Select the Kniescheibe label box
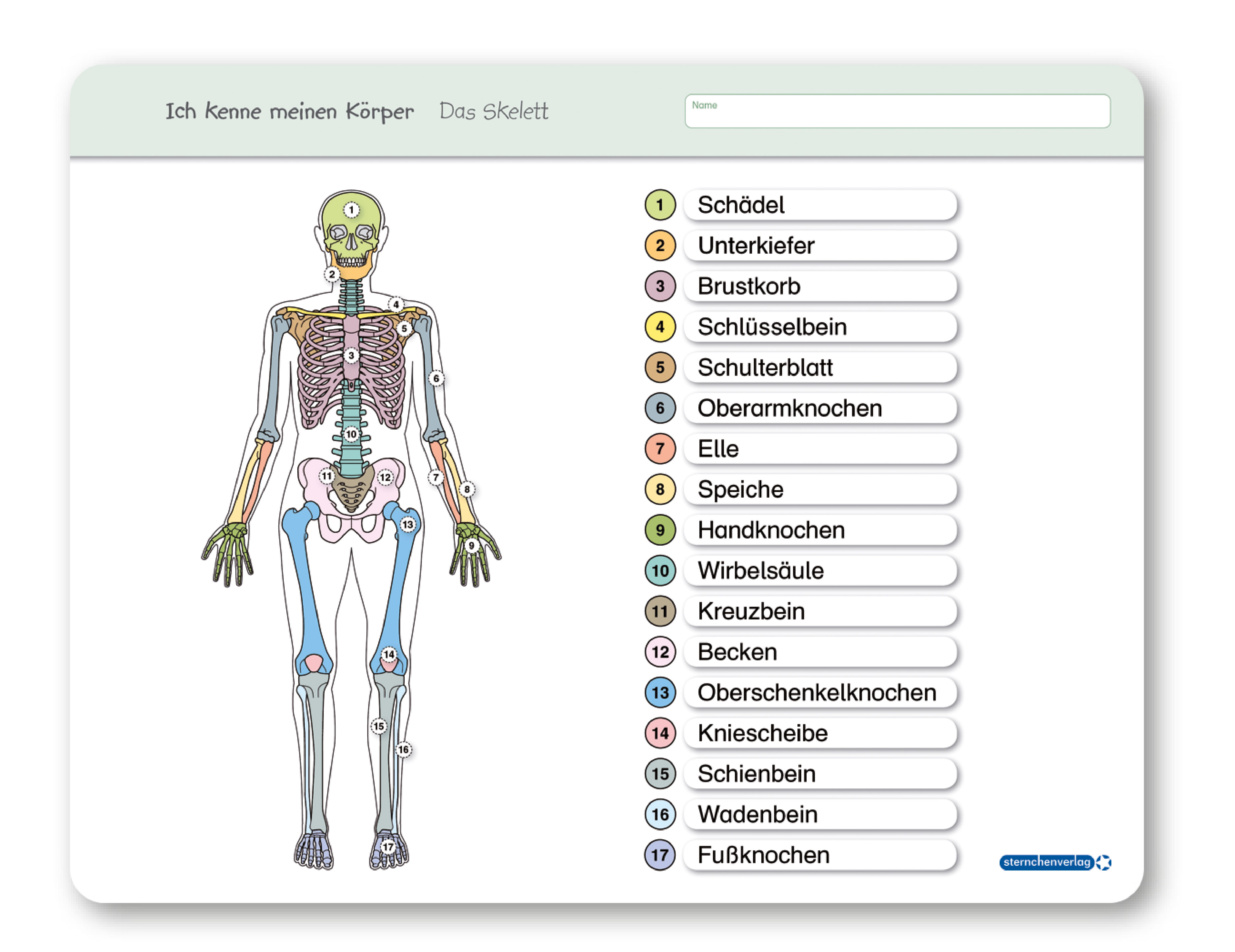The width and height of the screenshot is (1235, 952). click(x=820, y=733)
